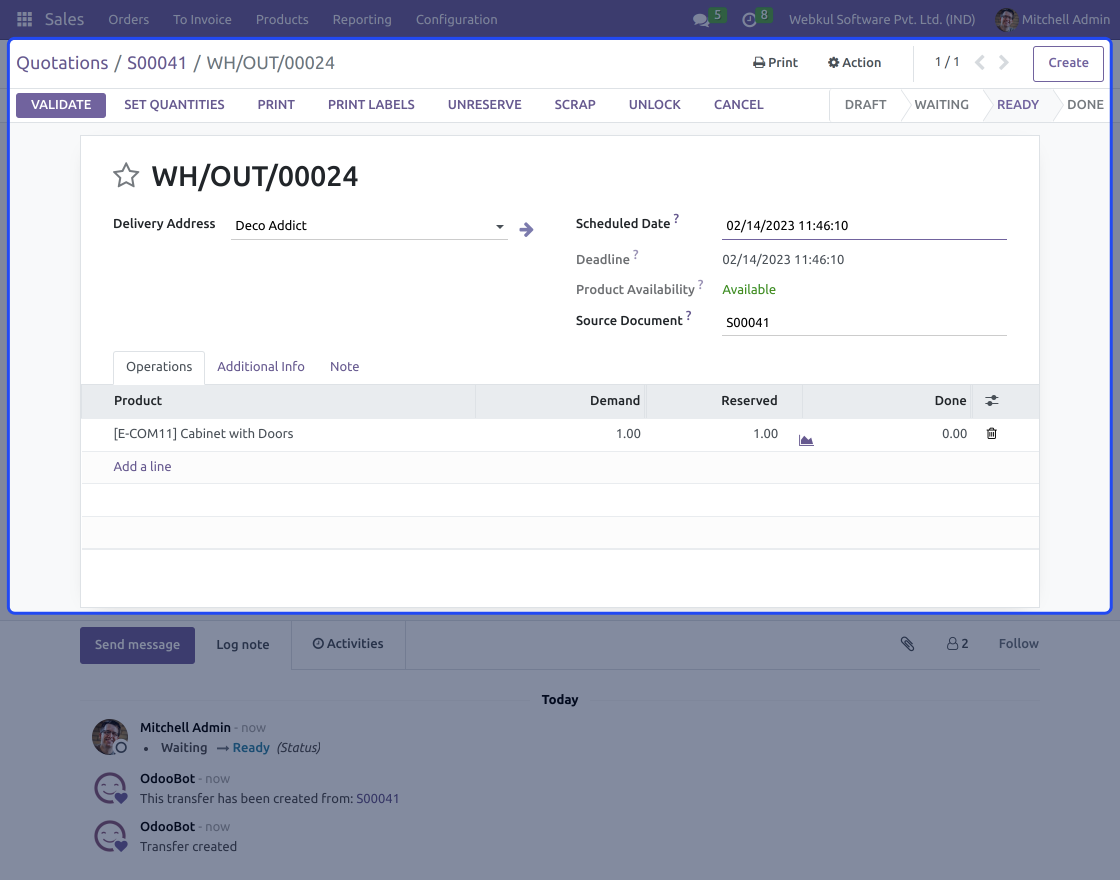Open the Products menu
The width and height of the screenshot is (1120, 880).
tap(282, 20)
